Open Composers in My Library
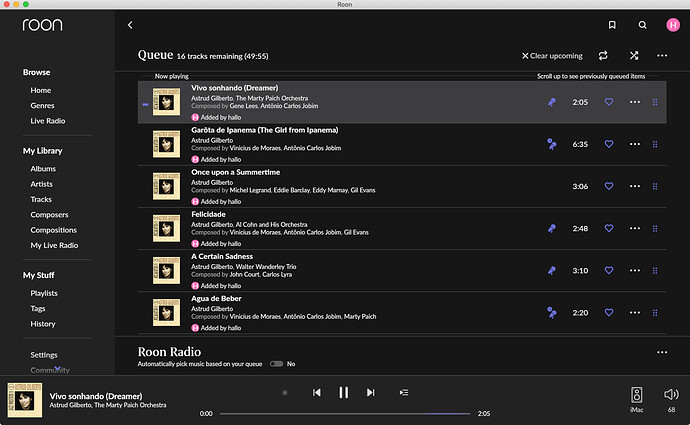Screen dimensions: 690x425 (x=49, y=215)
